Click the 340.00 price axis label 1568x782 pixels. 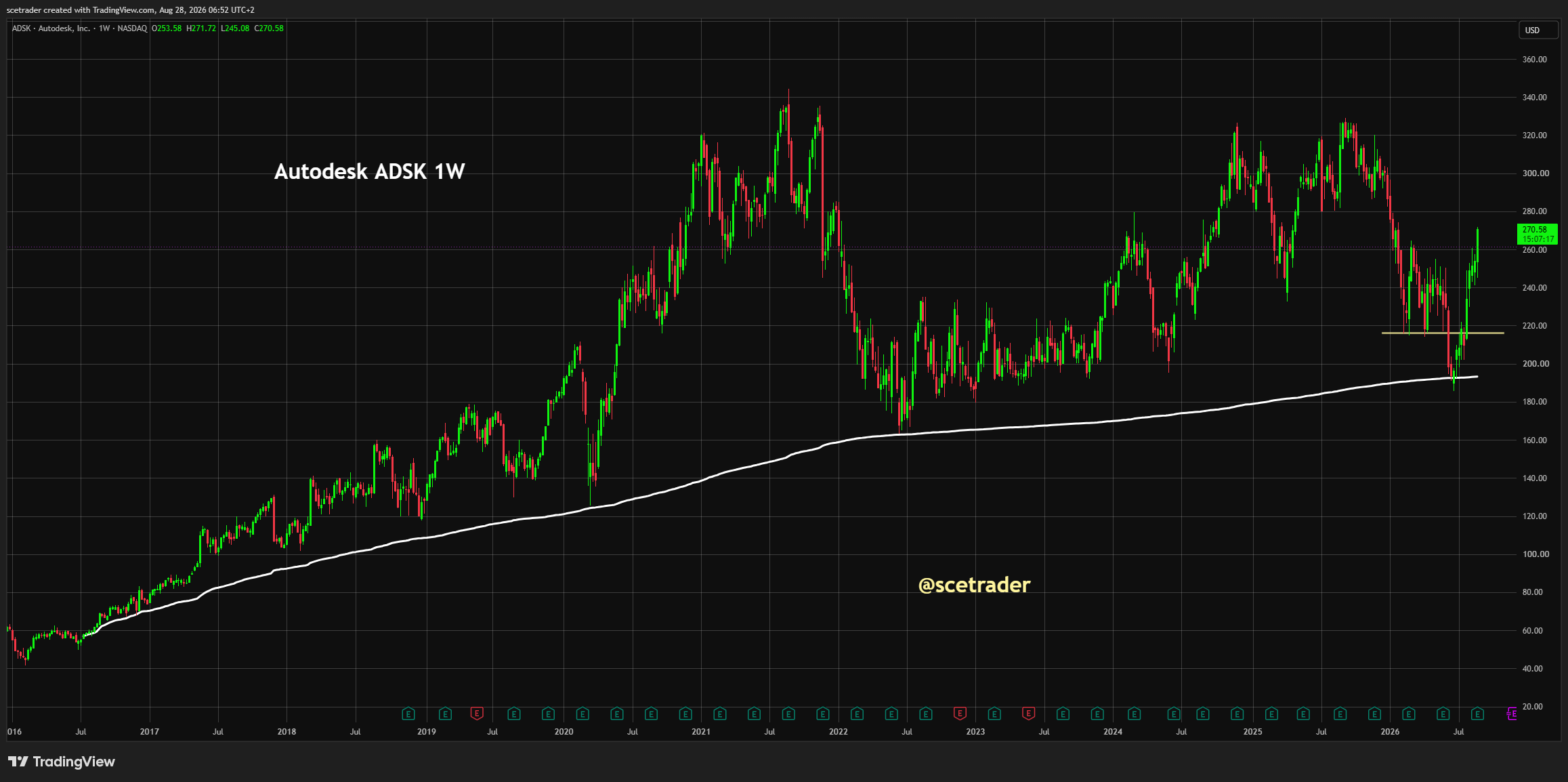[x=1535, y=98]
